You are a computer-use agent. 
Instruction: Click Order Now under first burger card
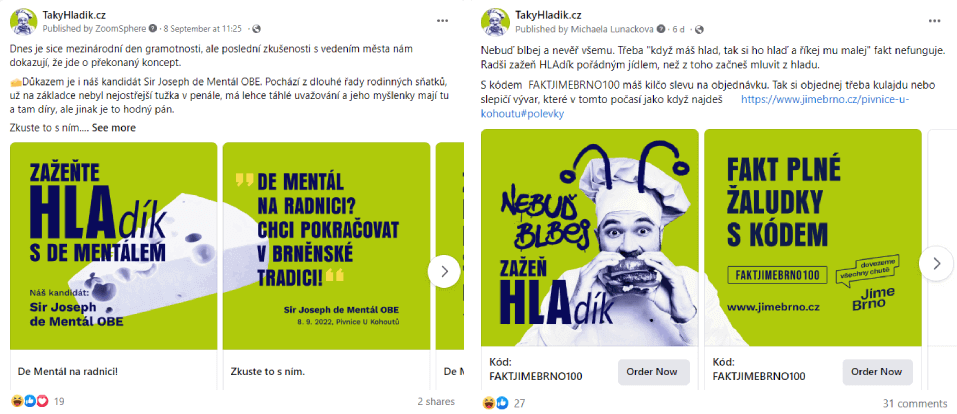[x=654, y=372]
